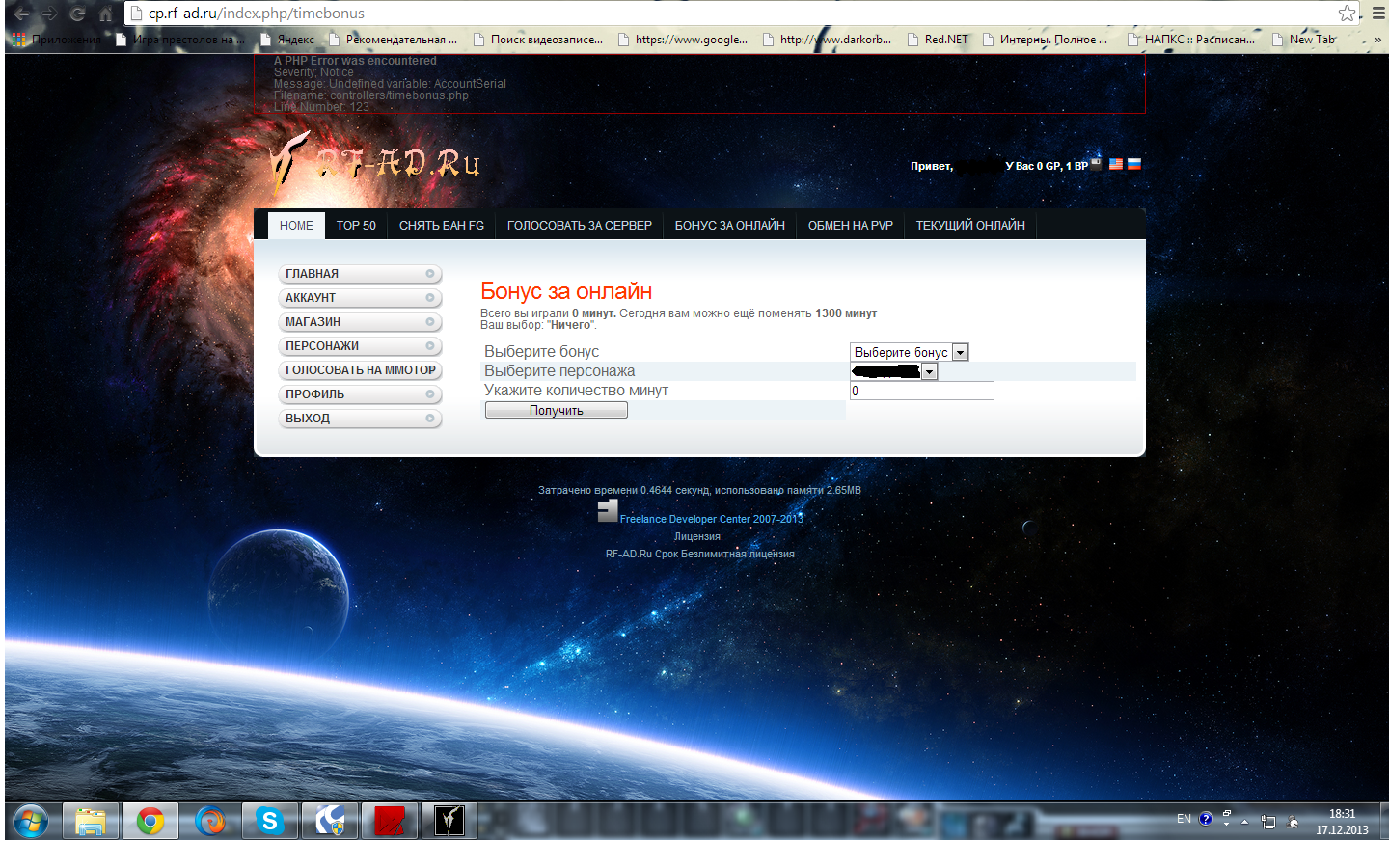
Task: Open the shielded blue app in the taskbar
Action: pos(330,822)
